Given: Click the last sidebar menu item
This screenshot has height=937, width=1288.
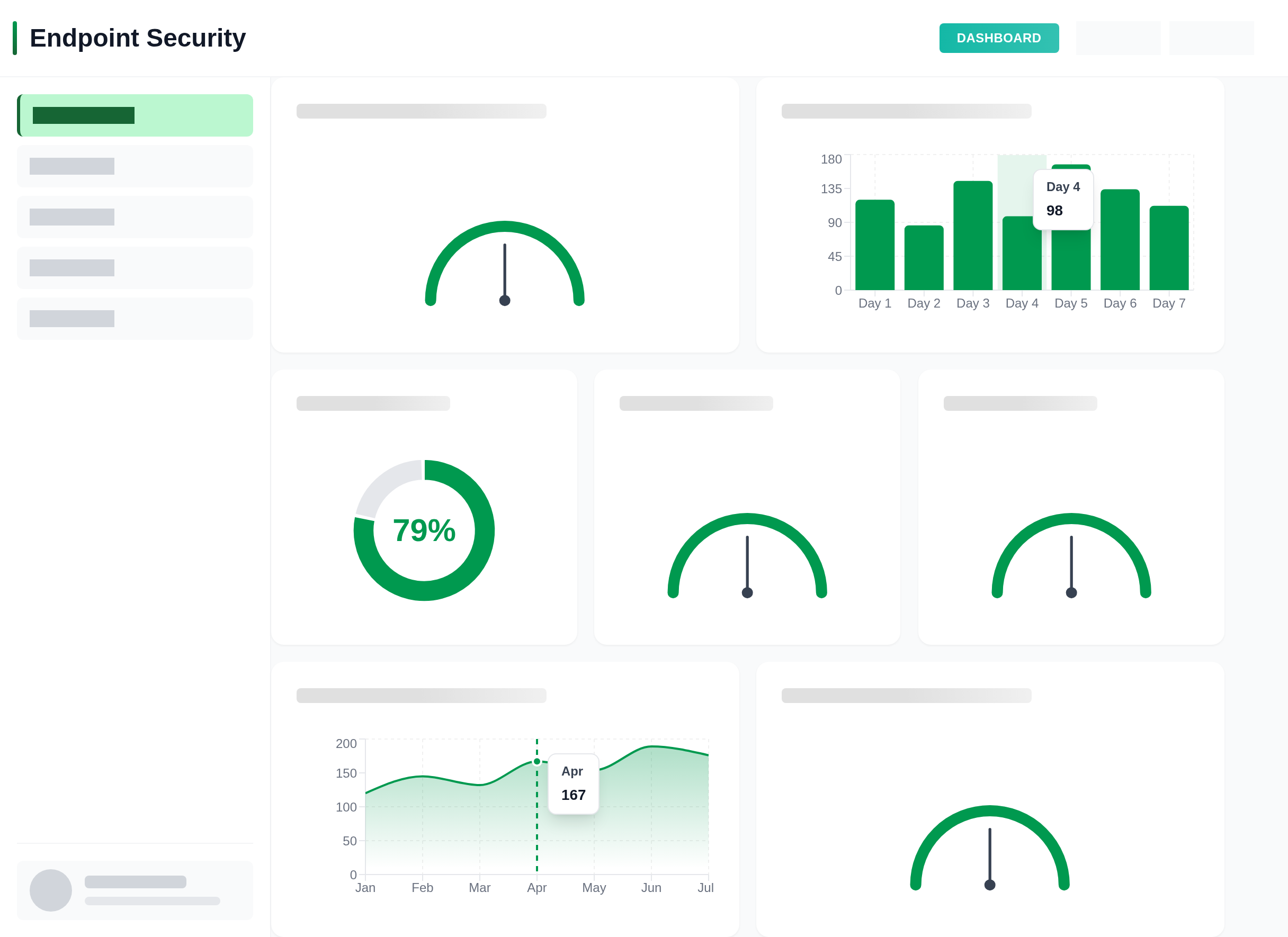Looking at the screenshot, I should (135, 318).
